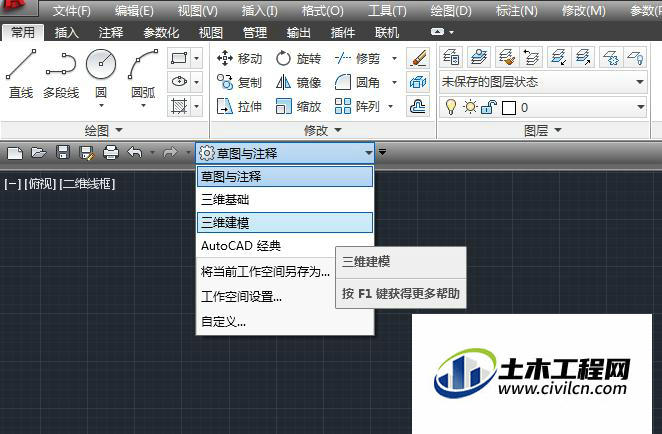Expand the hatch tool dropdown arrow
The image size is (662, 434).
(x=196, y=106)
